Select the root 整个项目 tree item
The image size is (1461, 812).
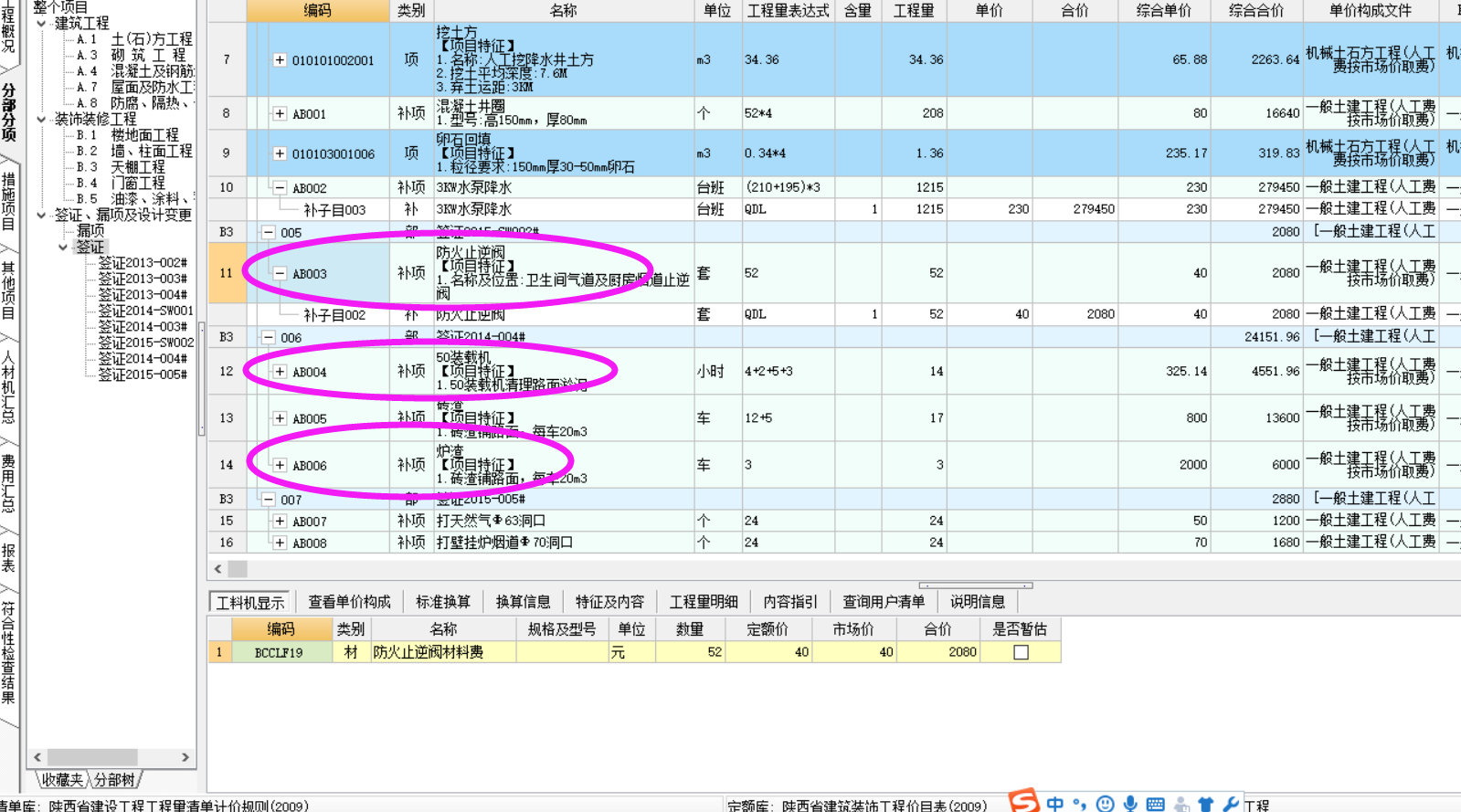(x=60, y=7)
